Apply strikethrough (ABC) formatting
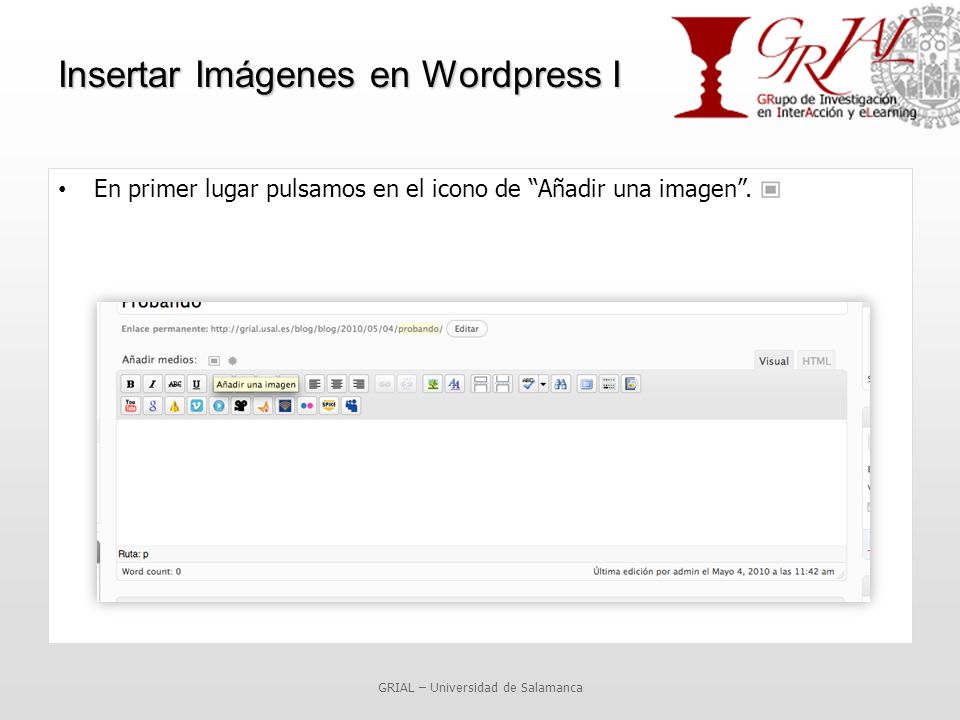 (x=174, y=384)
